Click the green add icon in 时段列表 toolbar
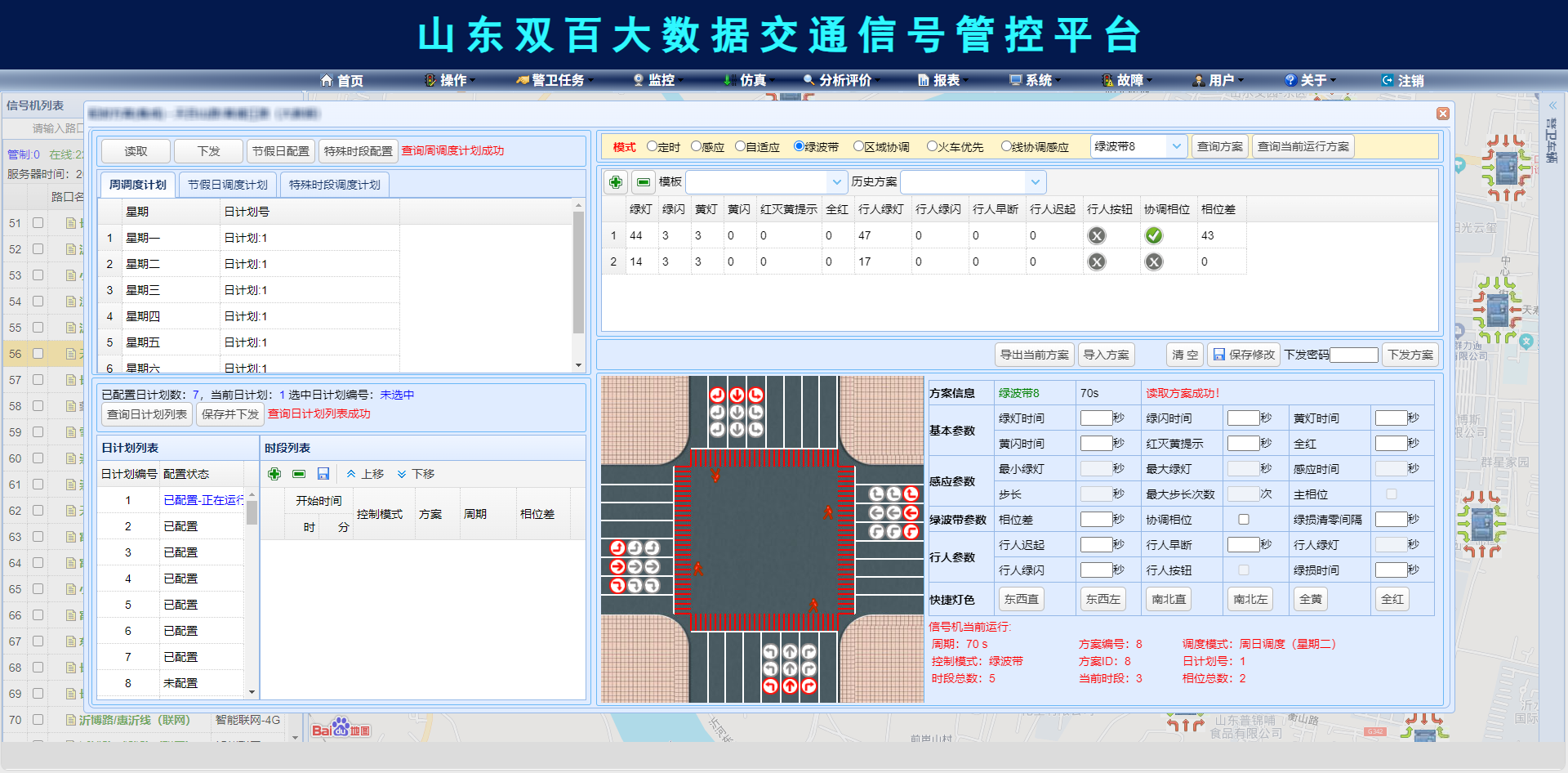Screen dimensions: 1568x773 point(274,474)
